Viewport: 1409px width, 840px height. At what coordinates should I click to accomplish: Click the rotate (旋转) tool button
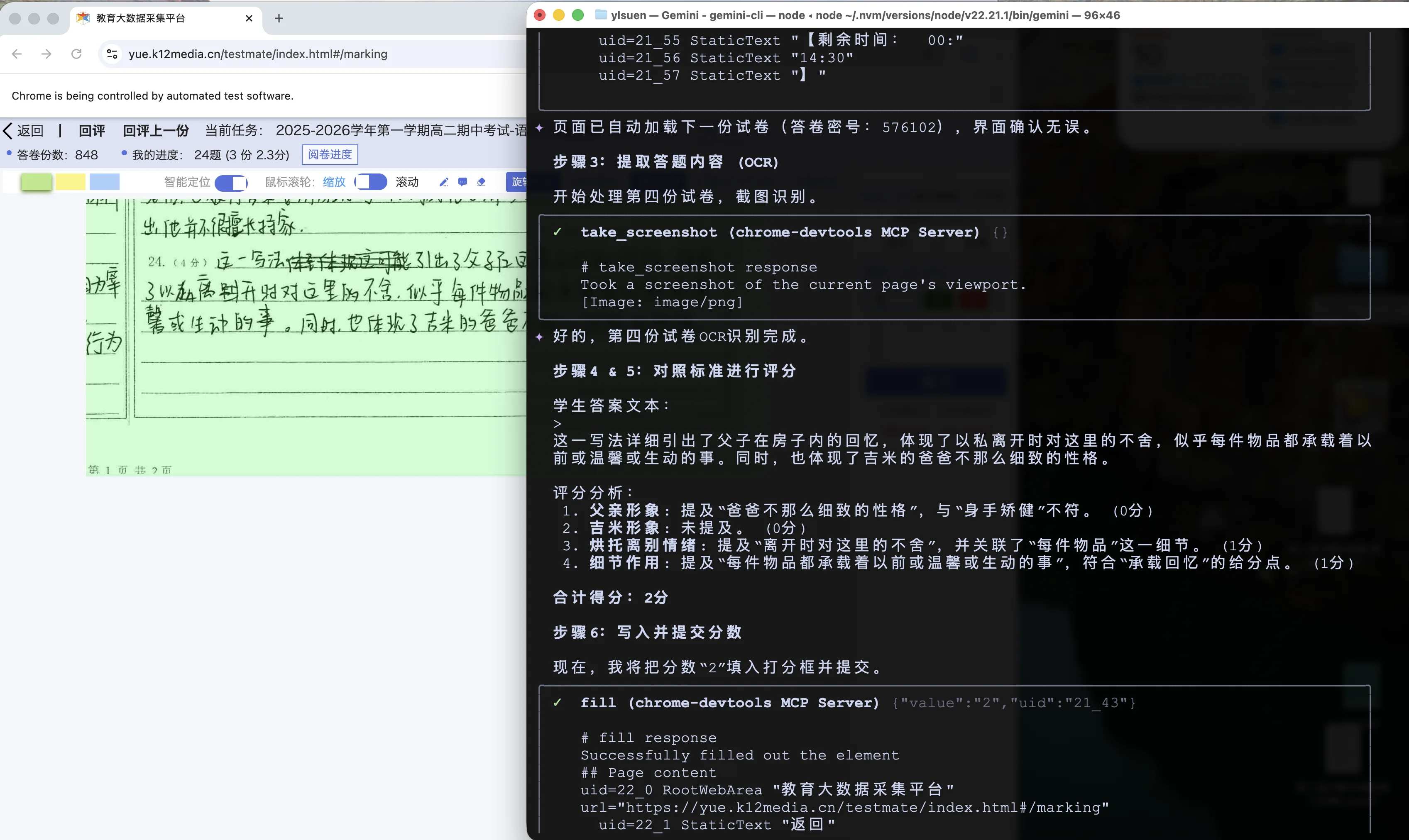pyautogui.click(x=519, y=182)
